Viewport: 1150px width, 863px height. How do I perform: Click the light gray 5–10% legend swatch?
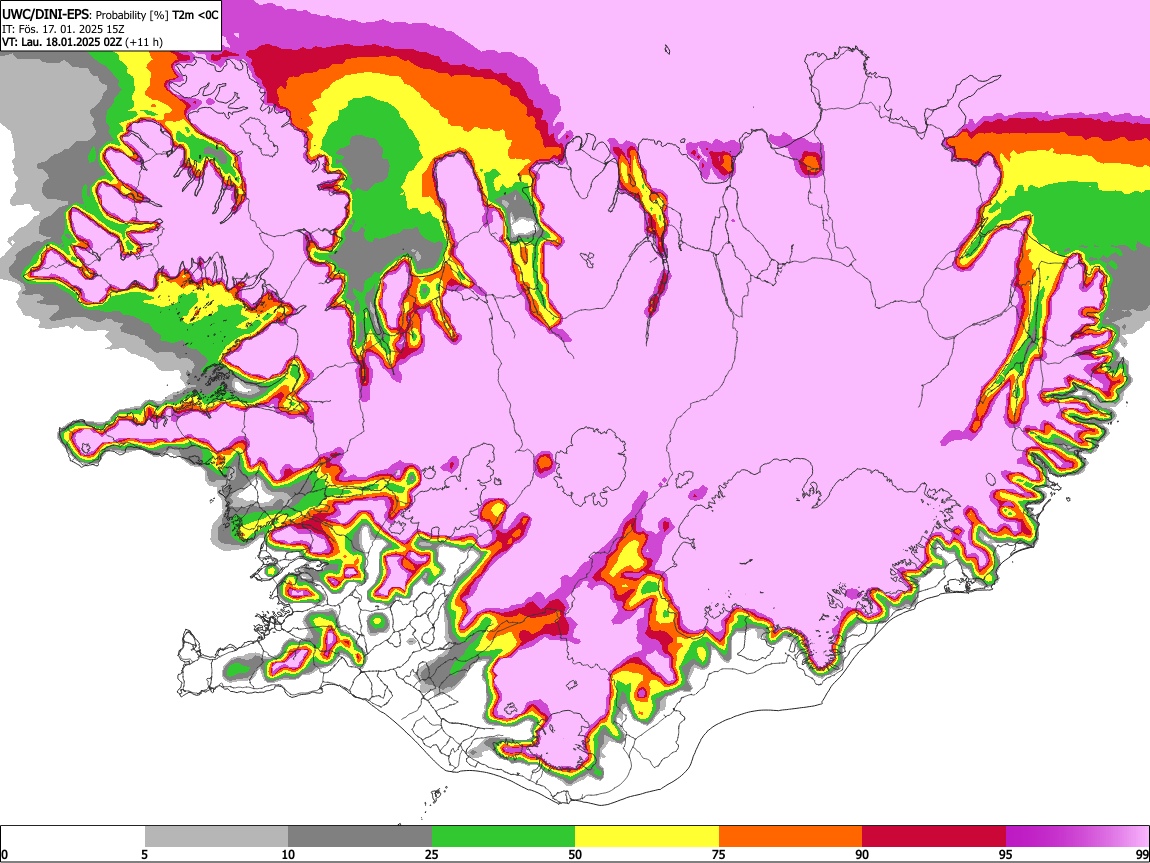tap(216, 836)
